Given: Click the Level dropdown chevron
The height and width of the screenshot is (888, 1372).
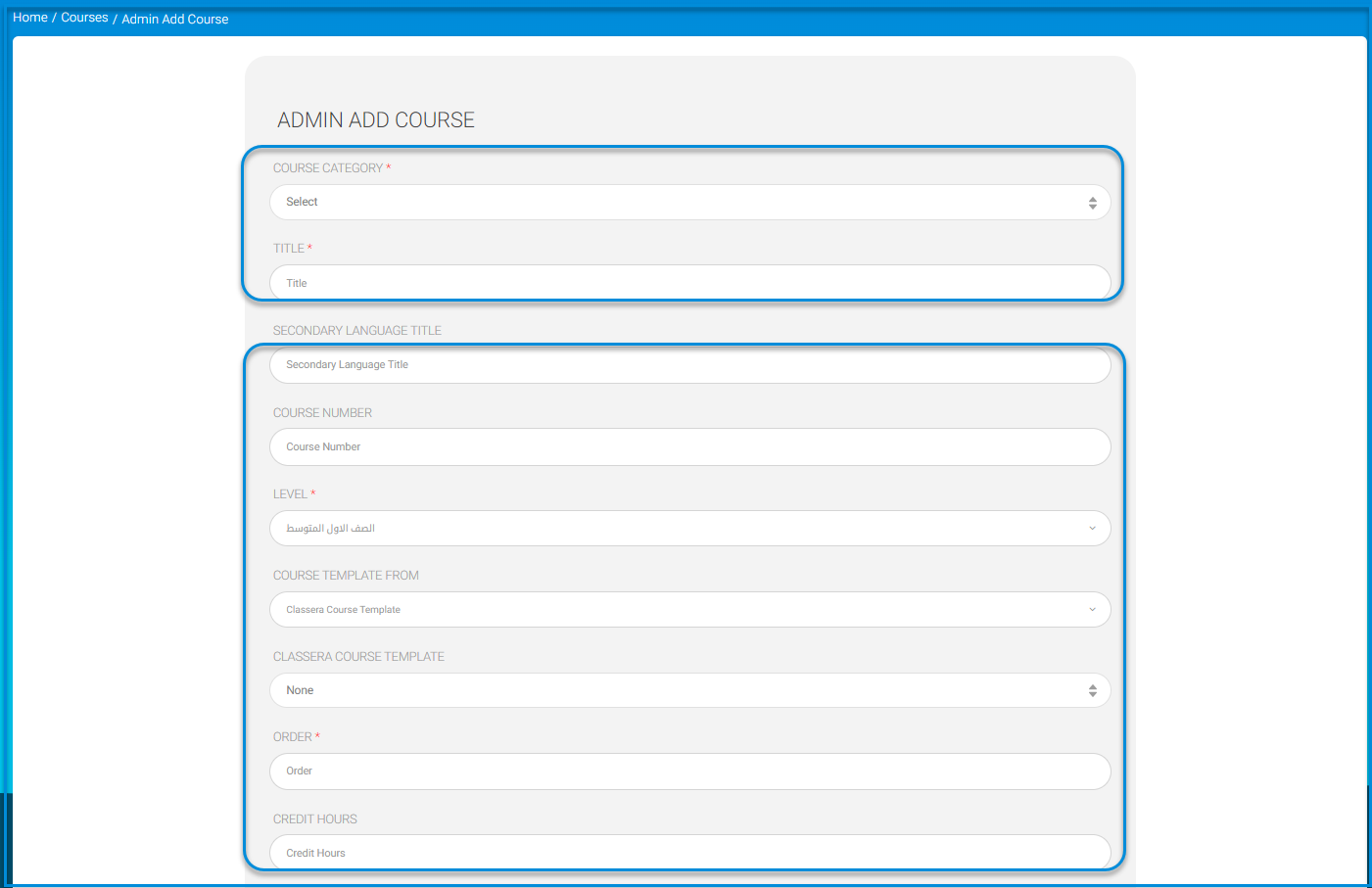Looking at the screenshot, I should pyautogui.click(x=1093, y=529).
